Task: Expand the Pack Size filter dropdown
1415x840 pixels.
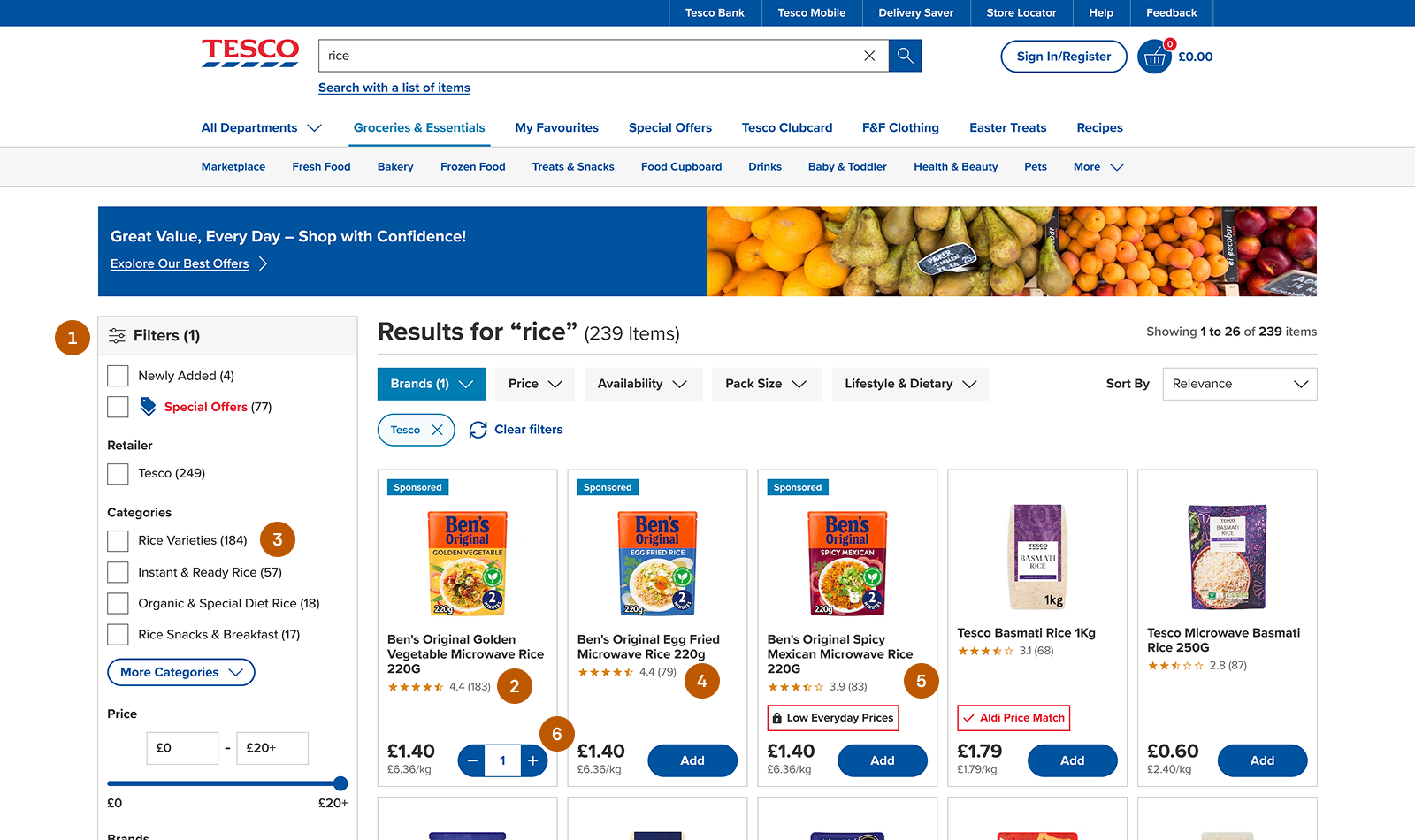Action: click(766, 384)
